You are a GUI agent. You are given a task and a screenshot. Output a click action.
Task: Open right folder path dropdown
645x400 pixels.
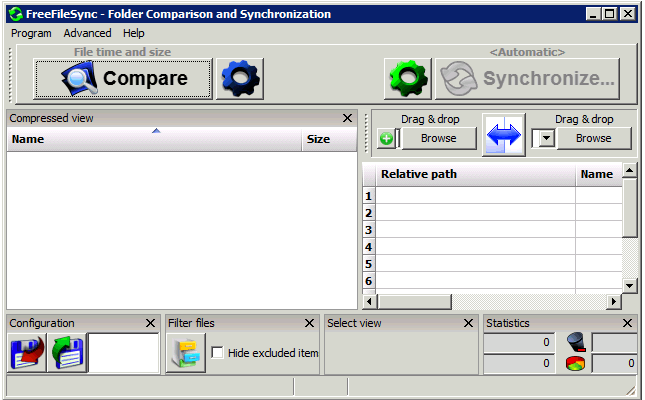[x=547, y=138]
